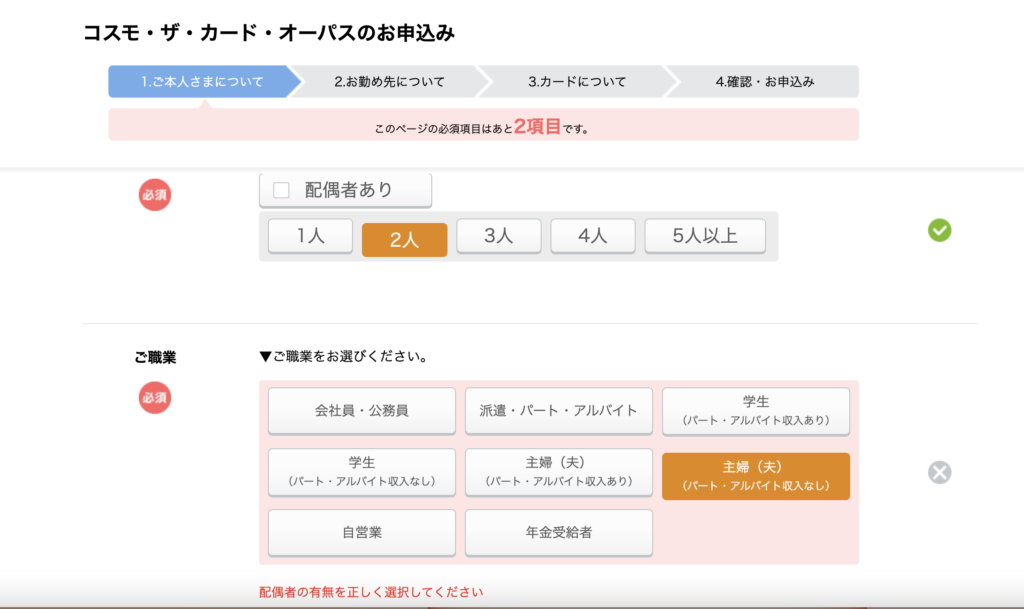
Task: Click the green checkmark validation icon
Action: click(x=939, y=231)
